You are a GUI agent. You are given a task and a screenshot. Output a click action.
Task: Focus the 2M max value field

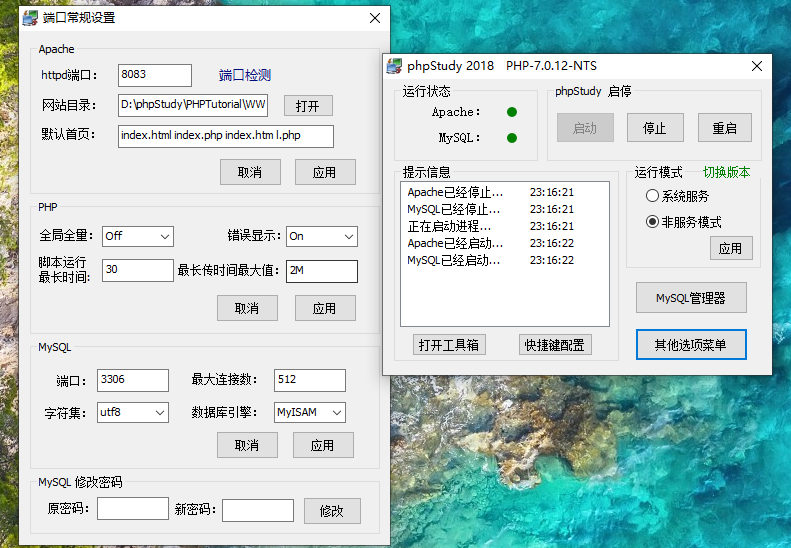pyautogui.click(x=322, y=271)
